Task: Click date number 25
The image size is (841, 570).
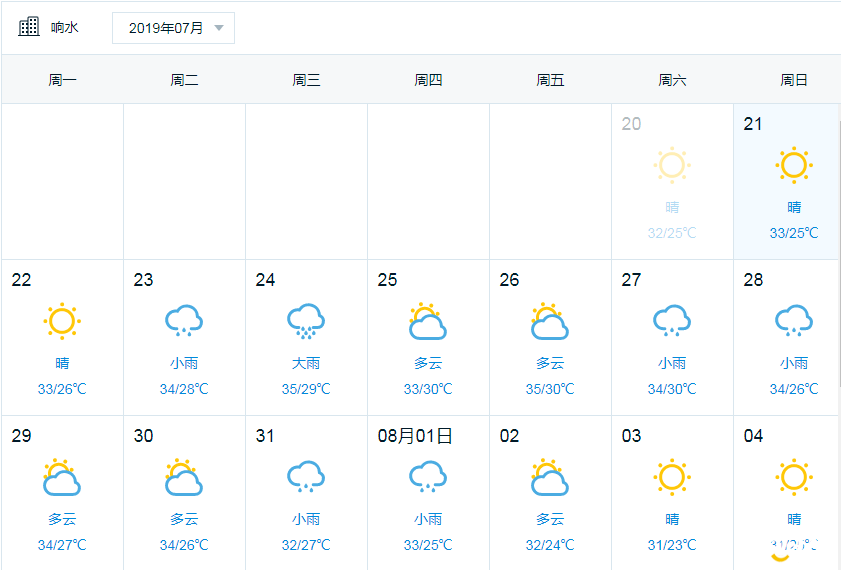Action: [x=387, y=280]
